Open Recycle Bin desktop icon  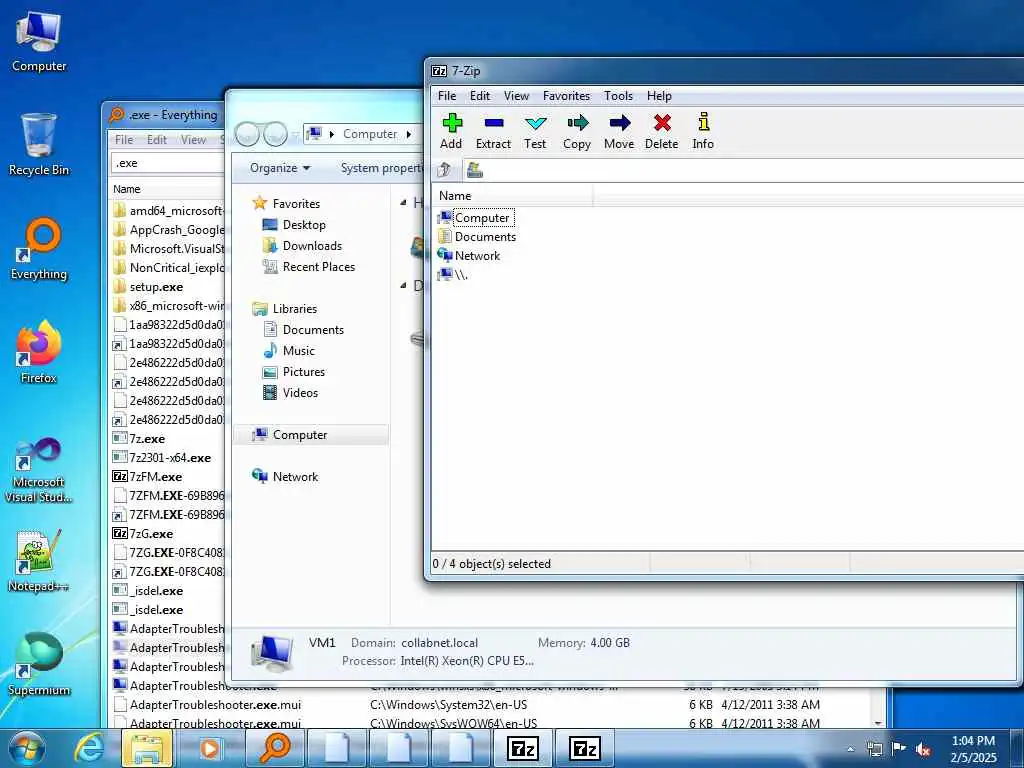pos(39,145)
